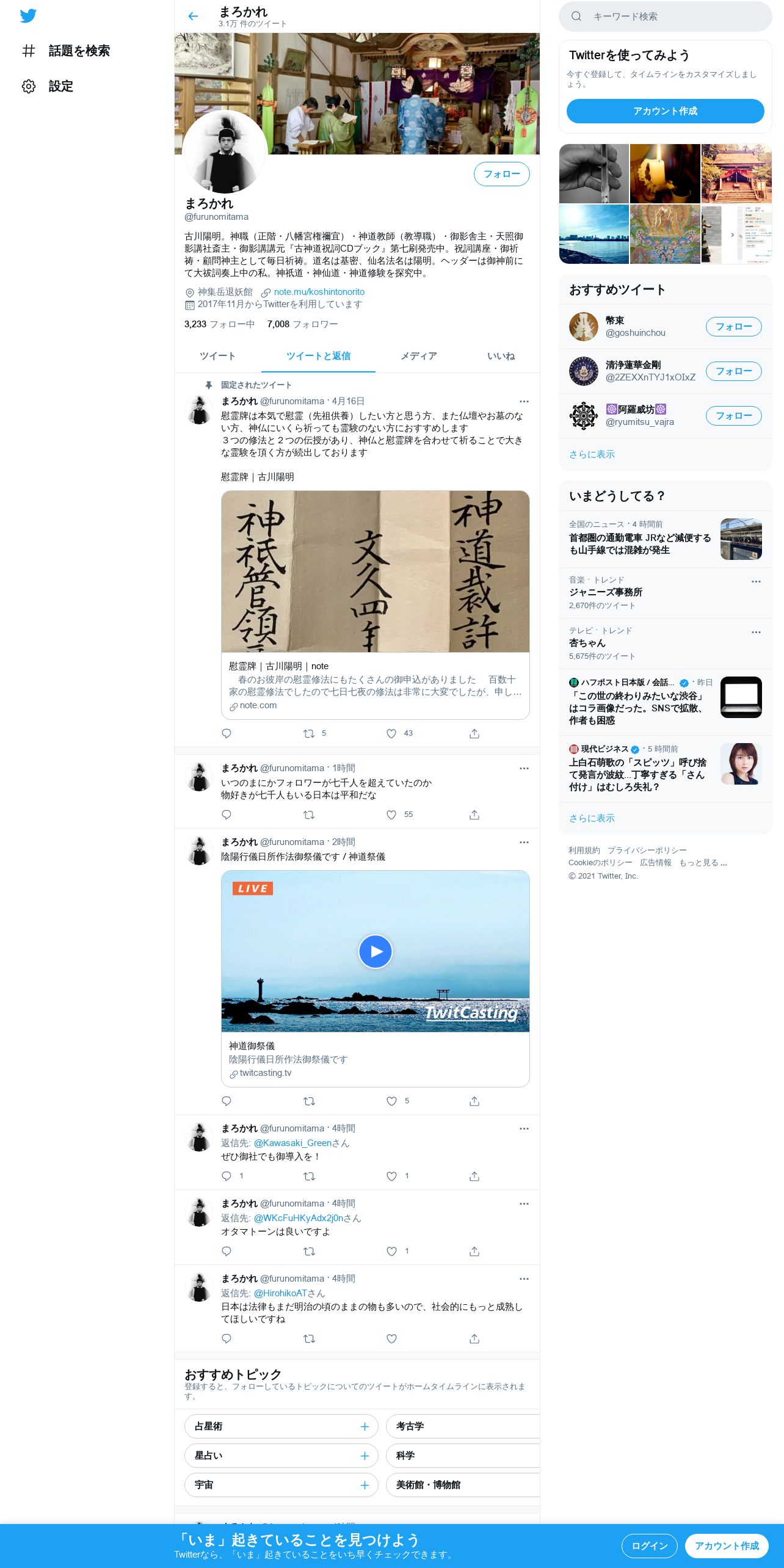Go back with the arrow icon
Viewport: 784px width, 1568px height.
(193, 16)
